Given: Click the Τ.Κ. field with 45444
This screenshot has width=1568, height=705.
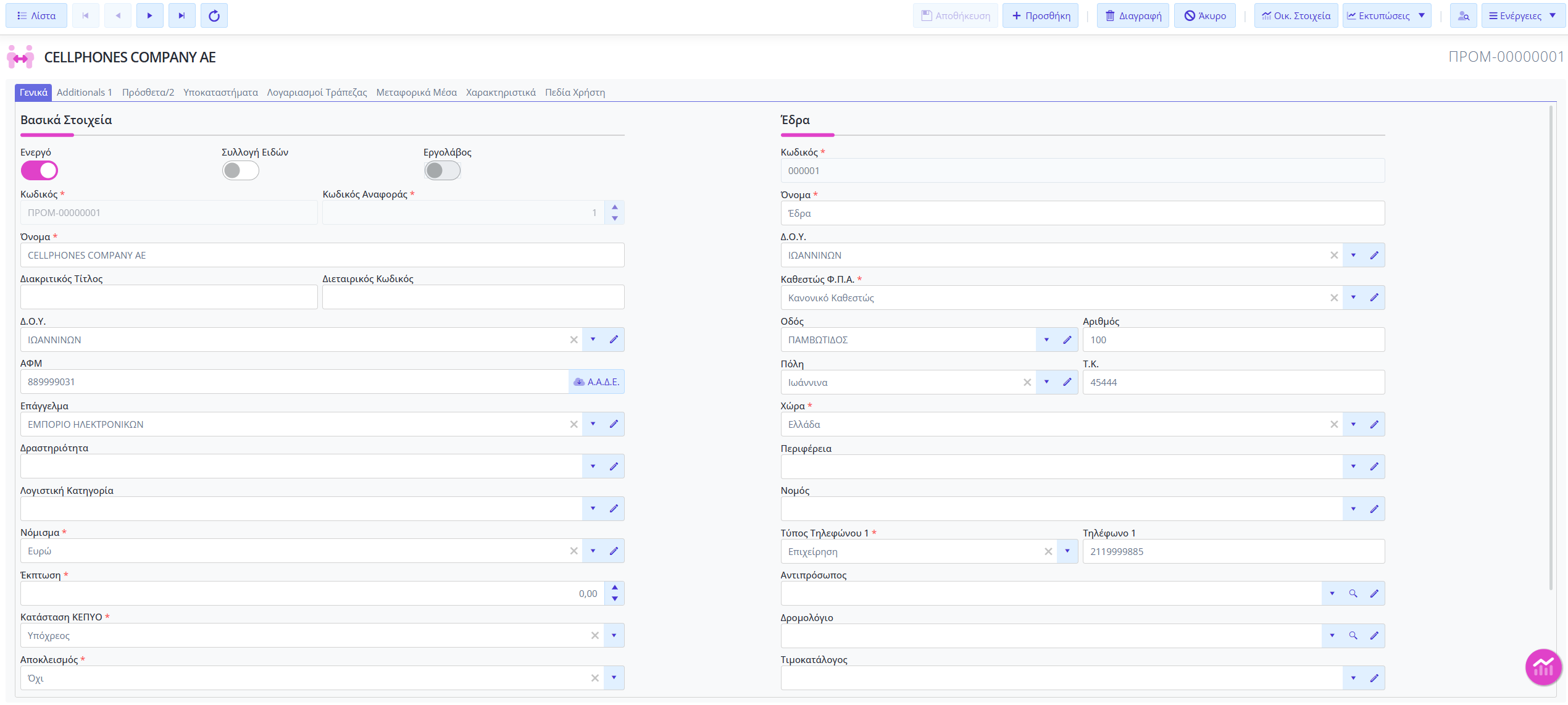Looking at the screenshot, I should click(1233, 382).
